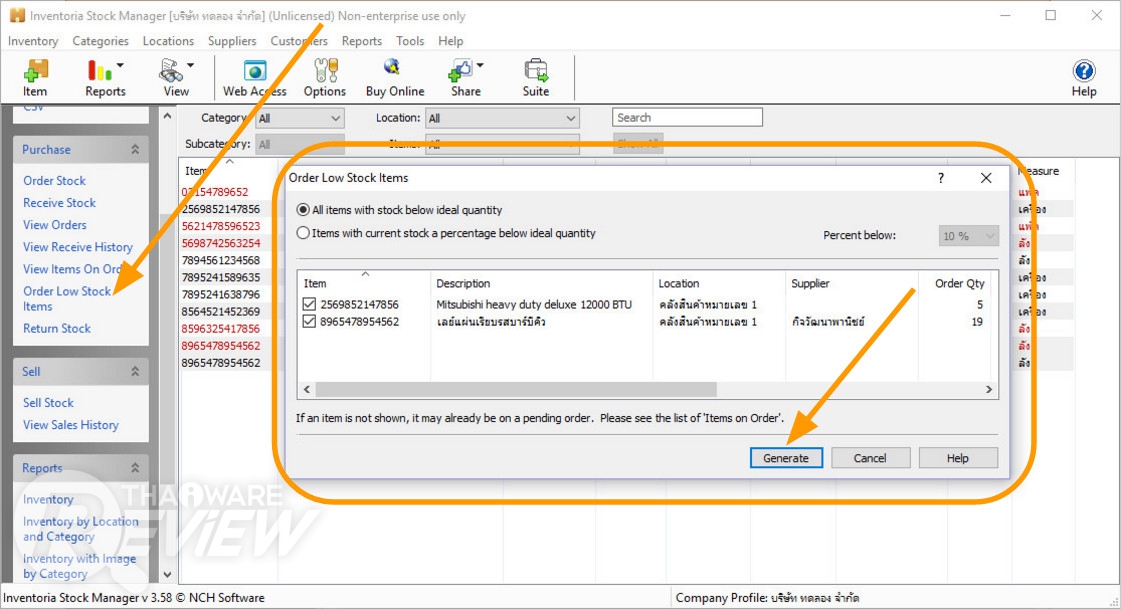
Task: Open the Category combo box
Action: (x=300, y=119)
